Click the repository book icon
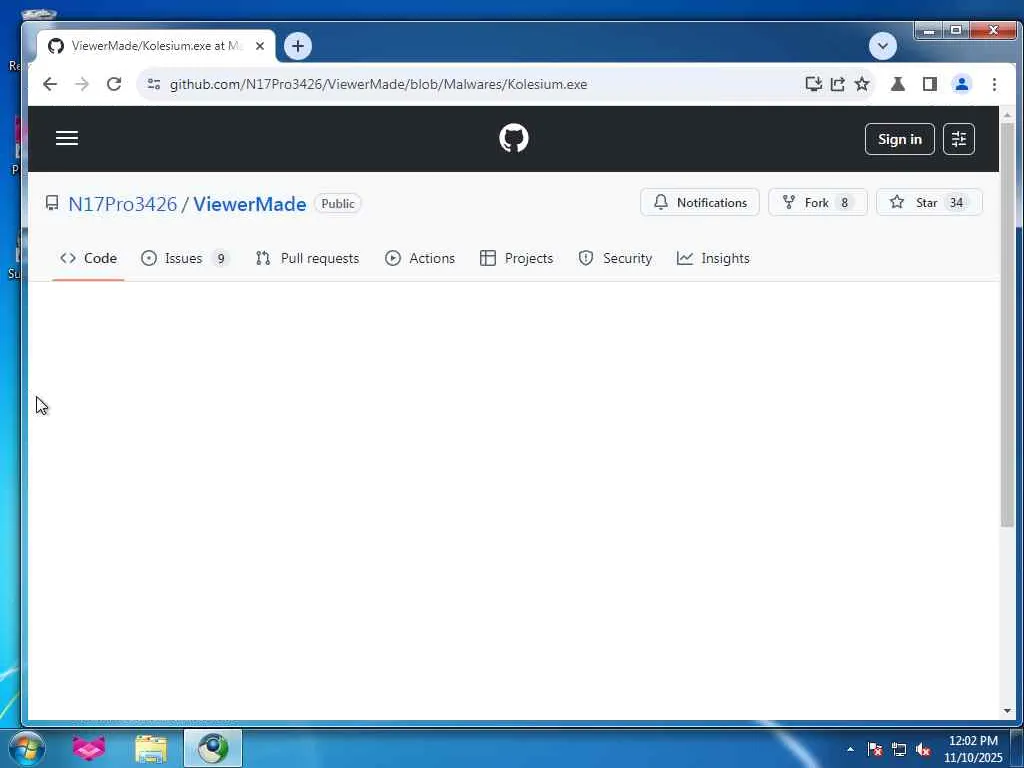Screen dimensions: 1024x768 (x=52, y=203)
